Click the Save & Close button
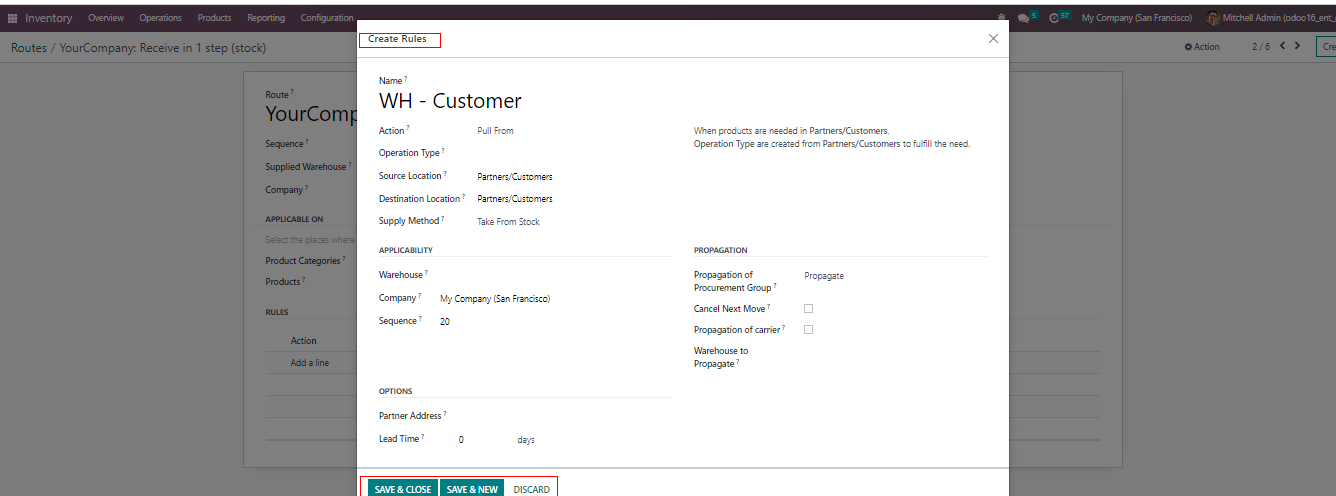The height and width of the screenshot is (496, 1336). point(402,489)
